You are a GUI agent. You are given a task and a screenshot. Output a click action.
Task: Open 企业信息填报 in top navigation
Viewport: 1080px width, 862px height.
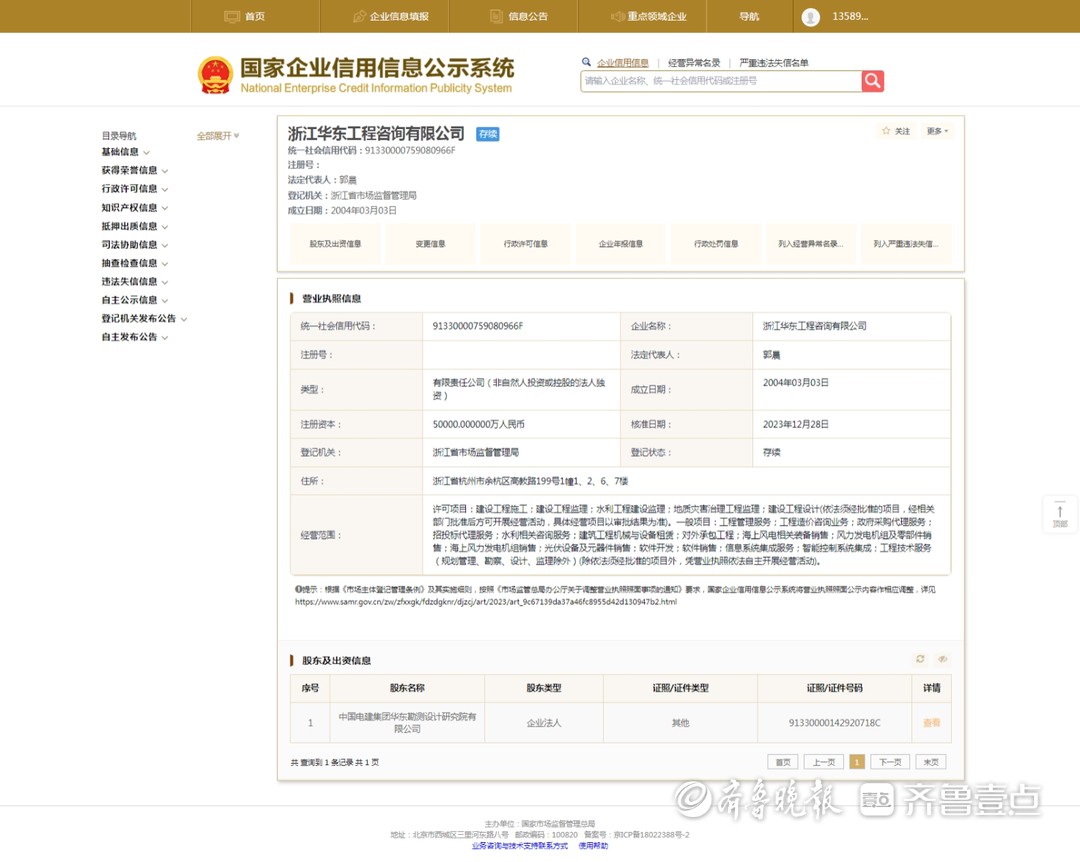(x=391, y=17)
